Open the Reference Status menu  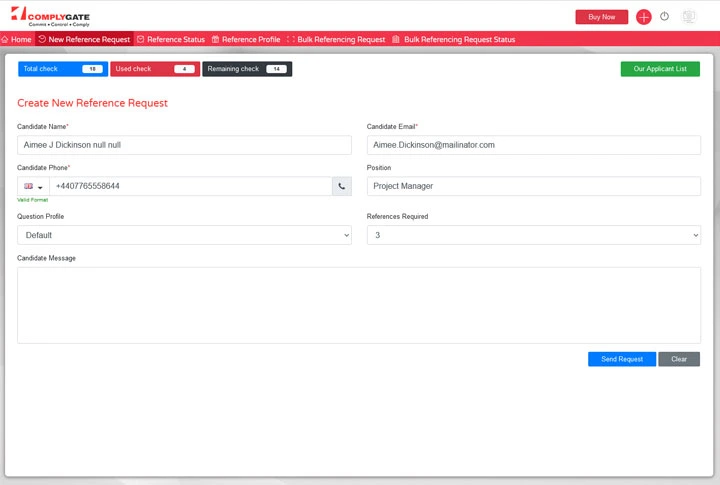(171, 39)
